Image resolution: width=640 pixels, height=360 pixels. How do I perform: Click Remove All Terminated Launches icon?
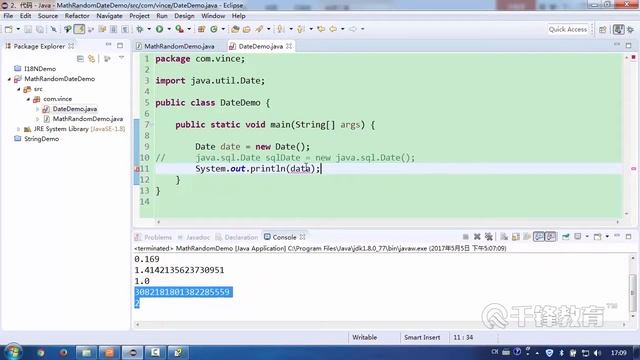click(489, 237)
